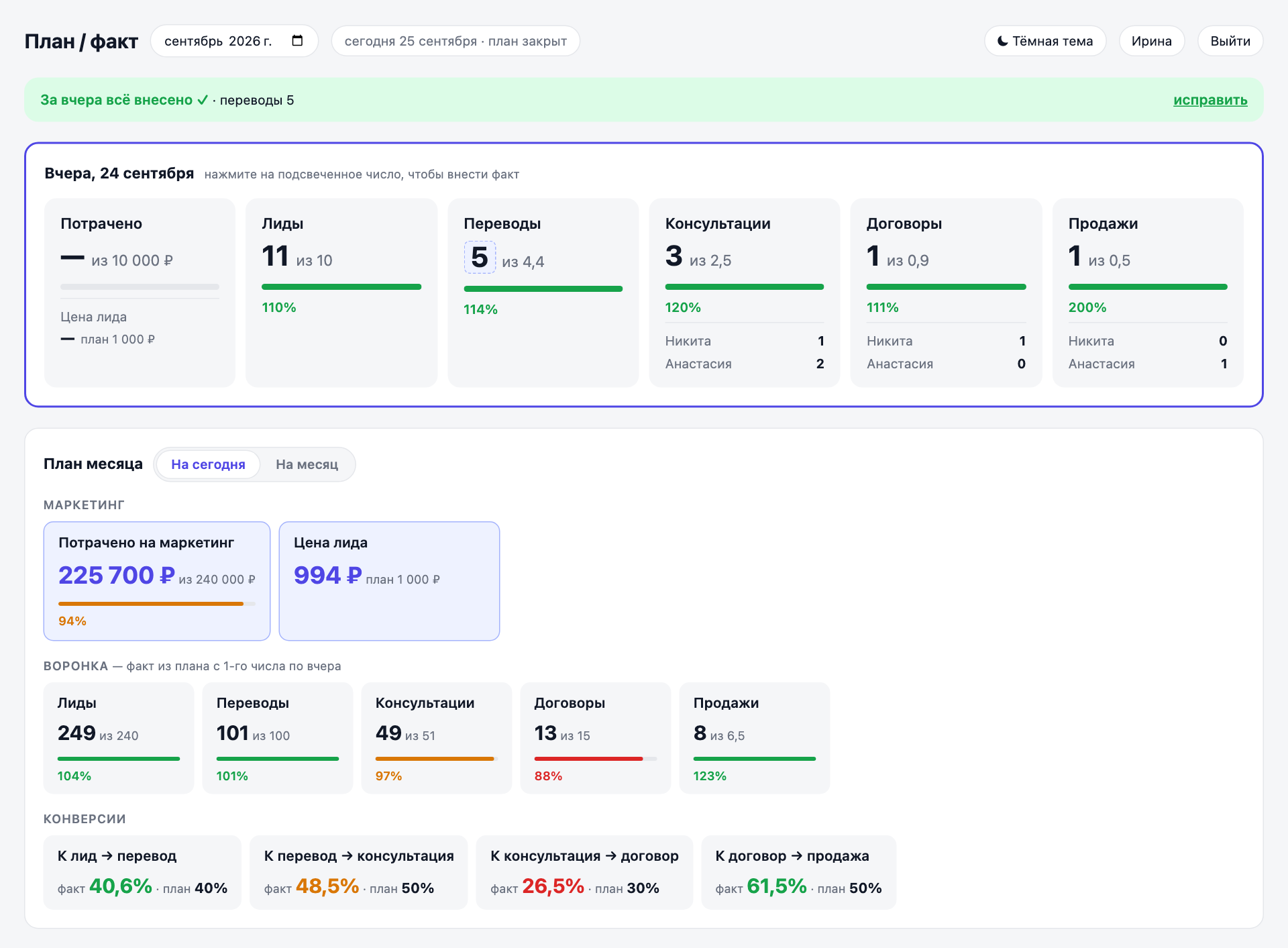Click Анастасия row in Продажи card

1148,364
